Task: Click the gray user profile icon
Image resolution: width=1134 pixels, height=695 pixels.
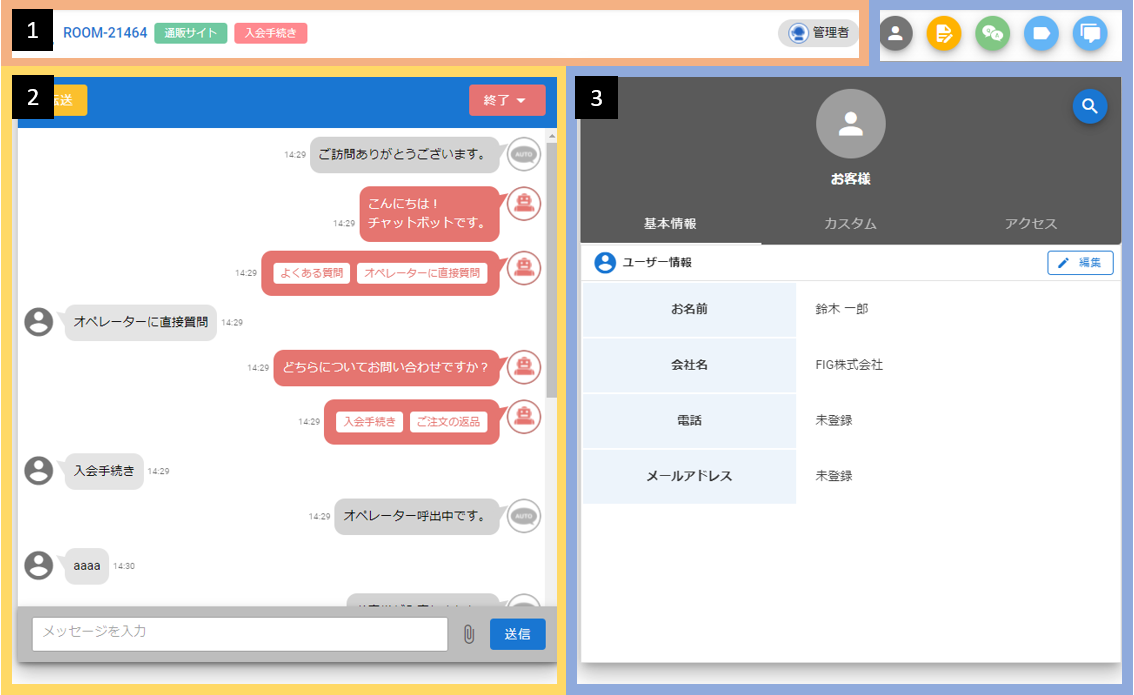Action: pyautogui.click(x=895, y=33)
